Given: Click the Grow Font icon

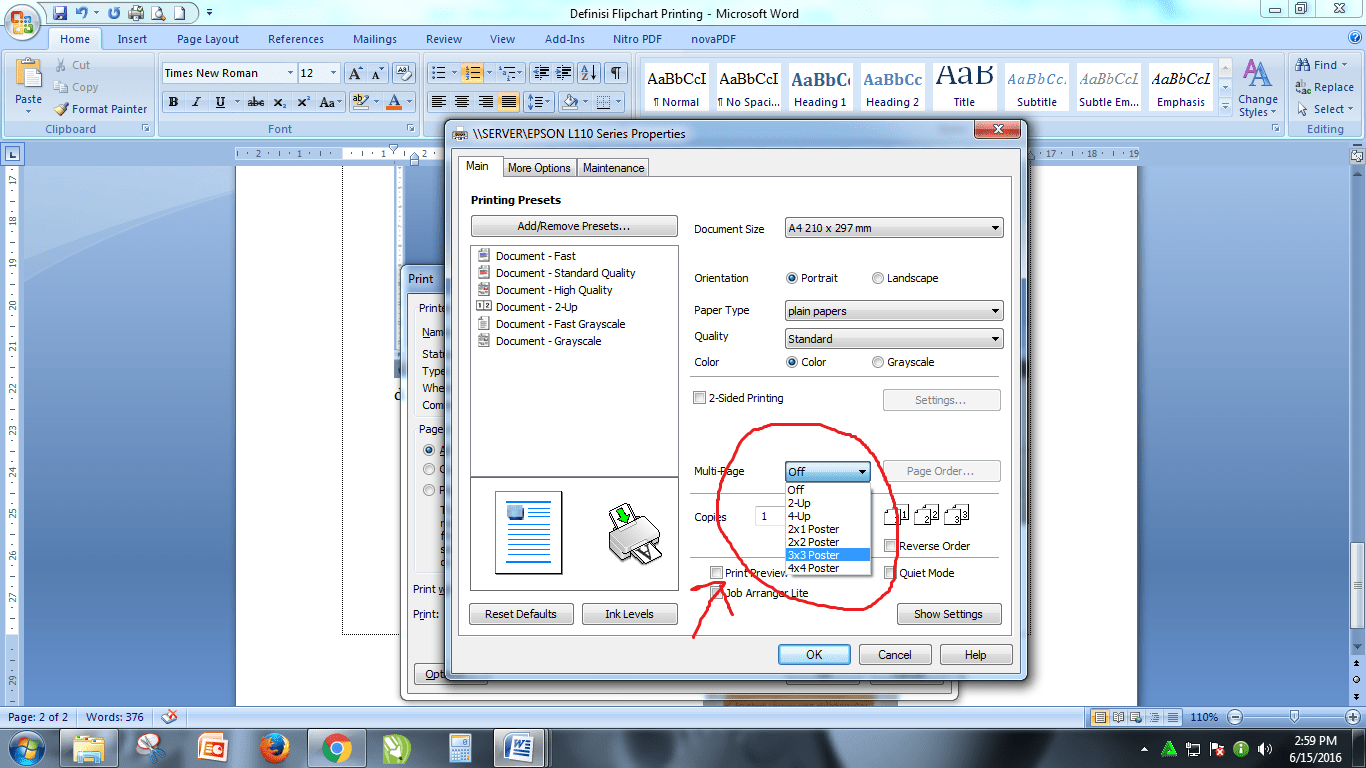Looking at the screenshot, I should (355, 73).
